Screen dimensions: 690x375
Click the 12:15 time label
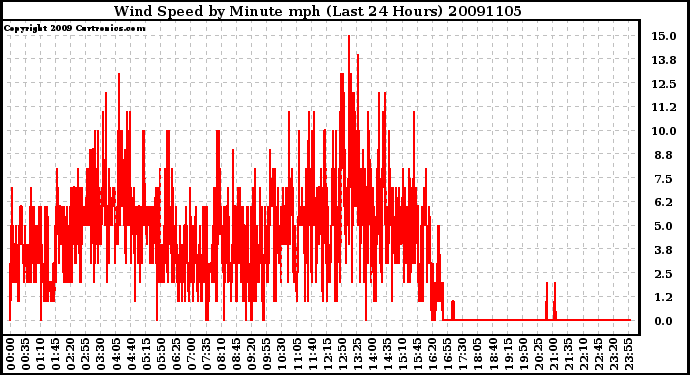tap(327, 354)
